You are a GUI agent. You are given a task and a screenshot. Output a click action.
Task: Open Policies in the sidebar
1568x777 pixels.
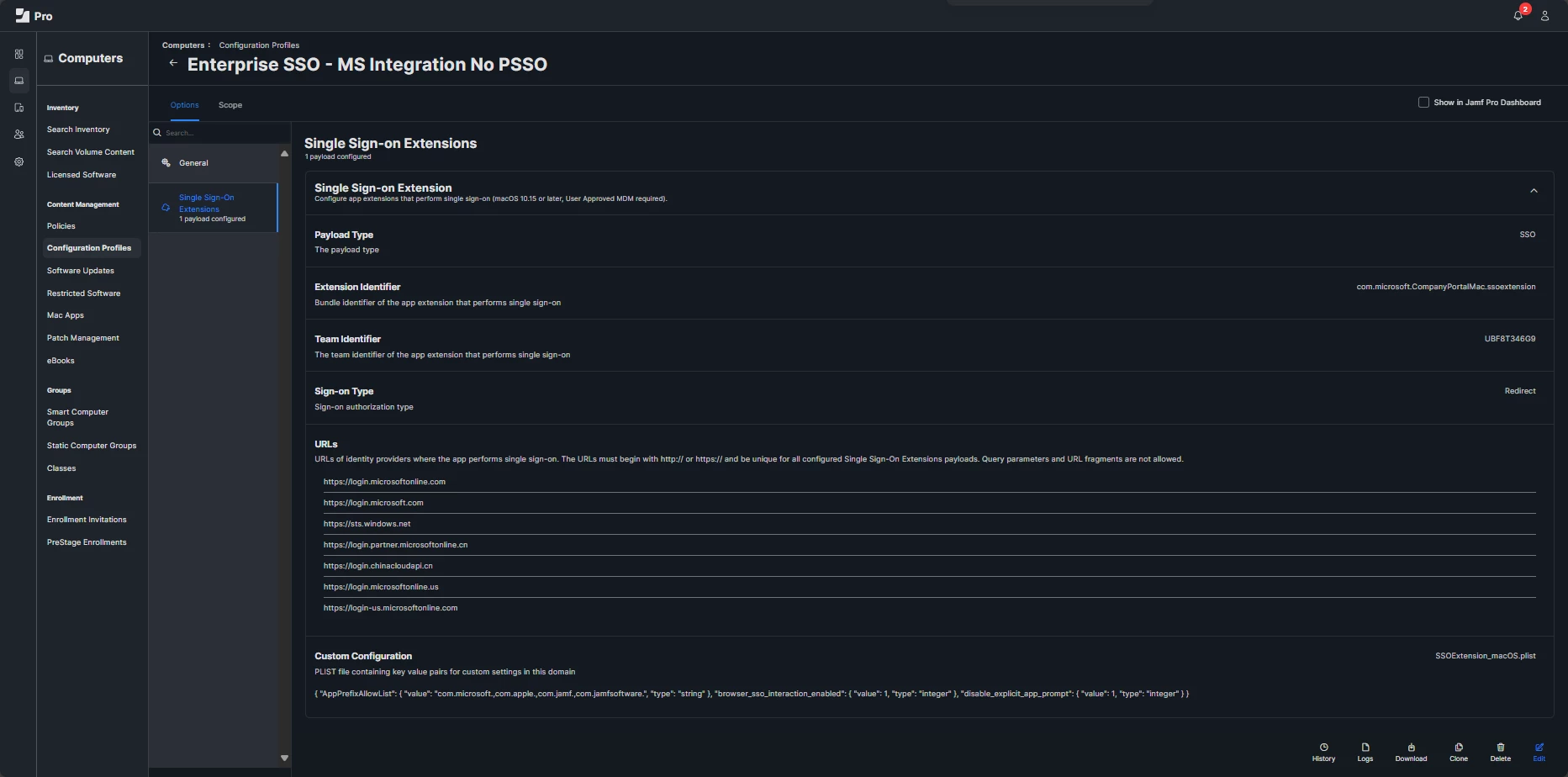[x=61, y=226]
